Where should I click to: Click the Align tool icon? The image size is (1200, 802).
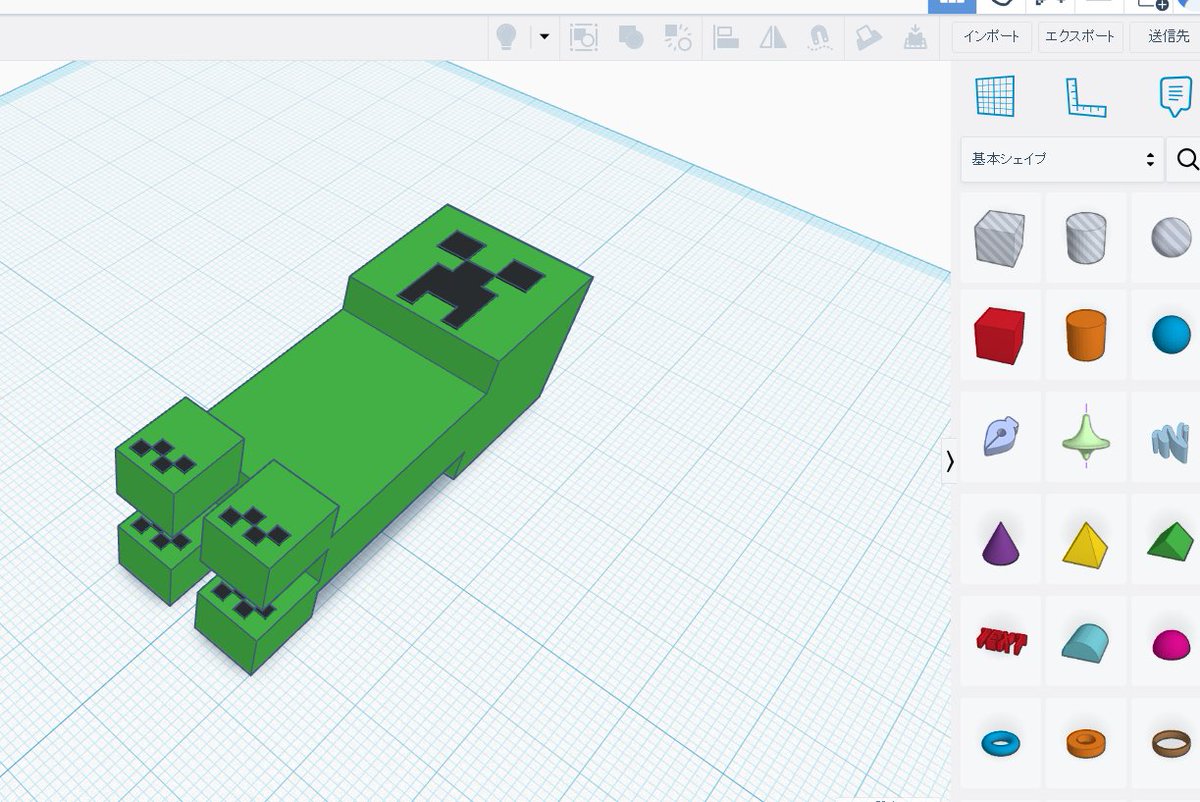[726, 38]
